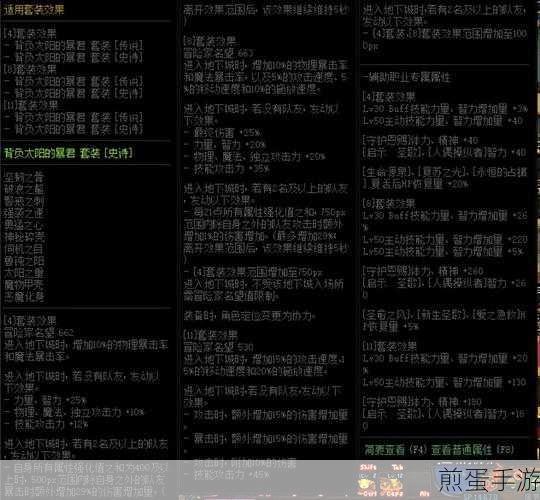Click the 适用套装效果 header text
Viewport: 540px width, 500px height.
point(34,10)
